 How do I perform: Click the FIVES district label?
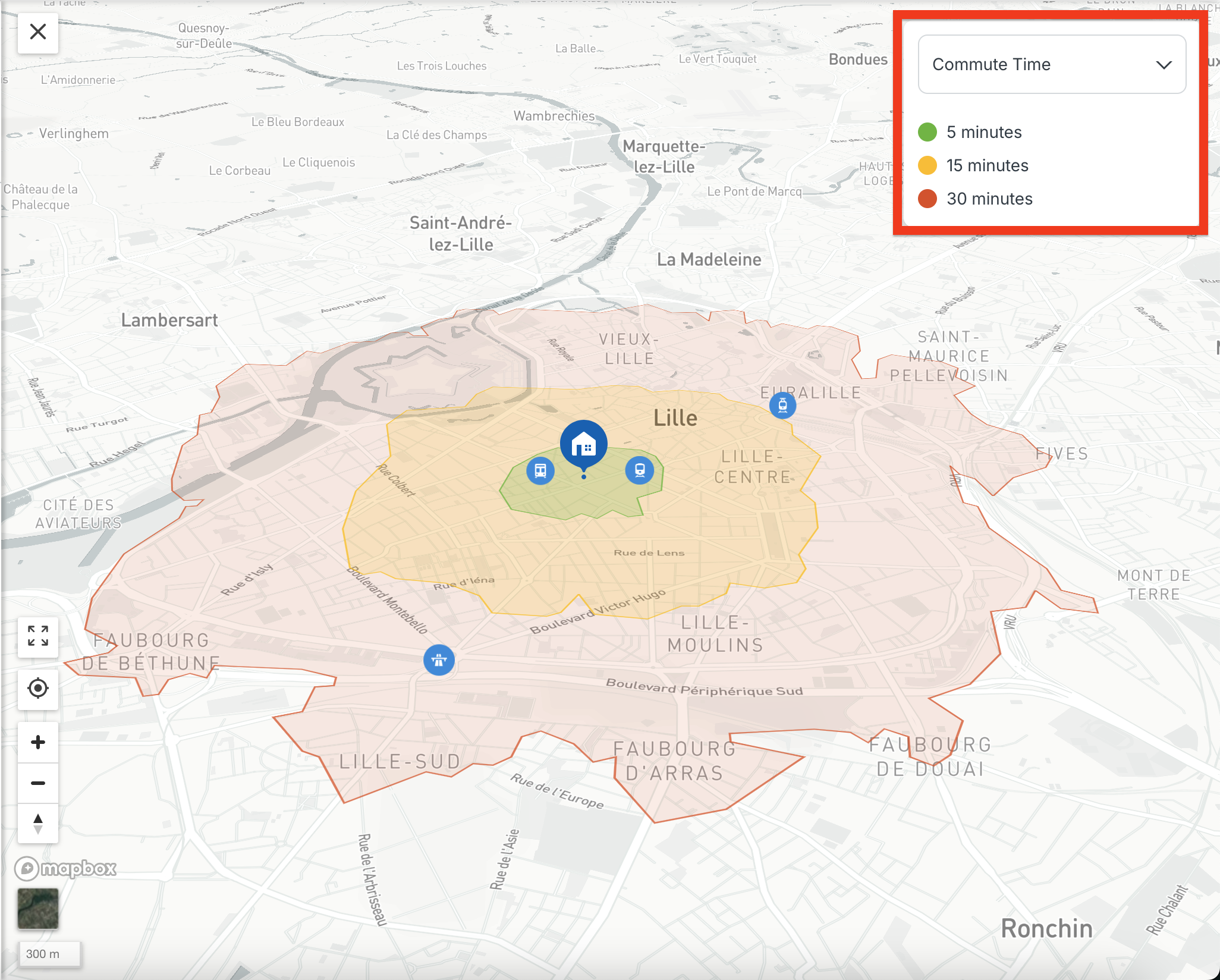coord(1062,454)
